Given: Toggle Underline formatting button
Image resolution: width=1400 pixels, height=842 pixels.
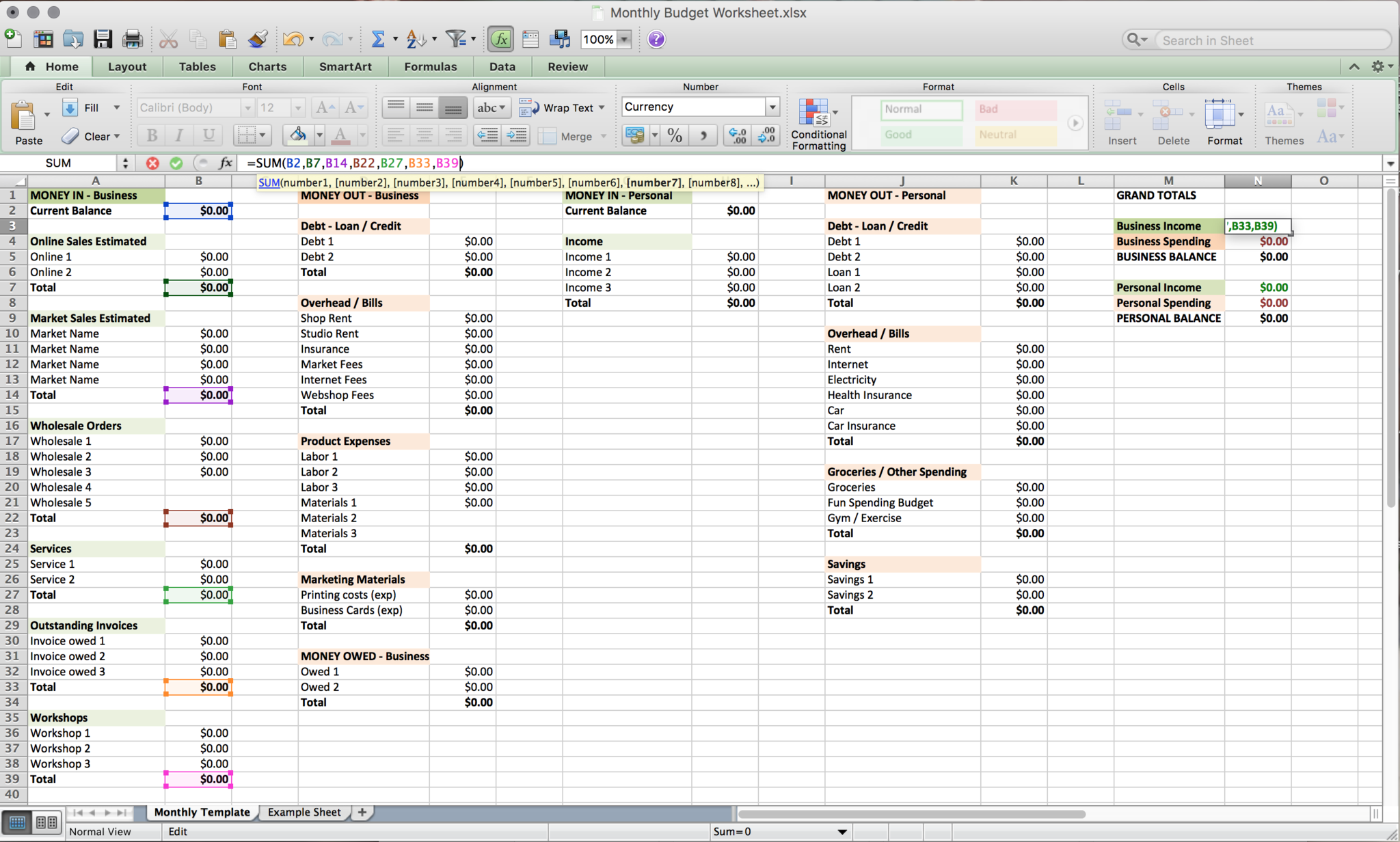Looking at the screenshot, I should click(208, 135).
